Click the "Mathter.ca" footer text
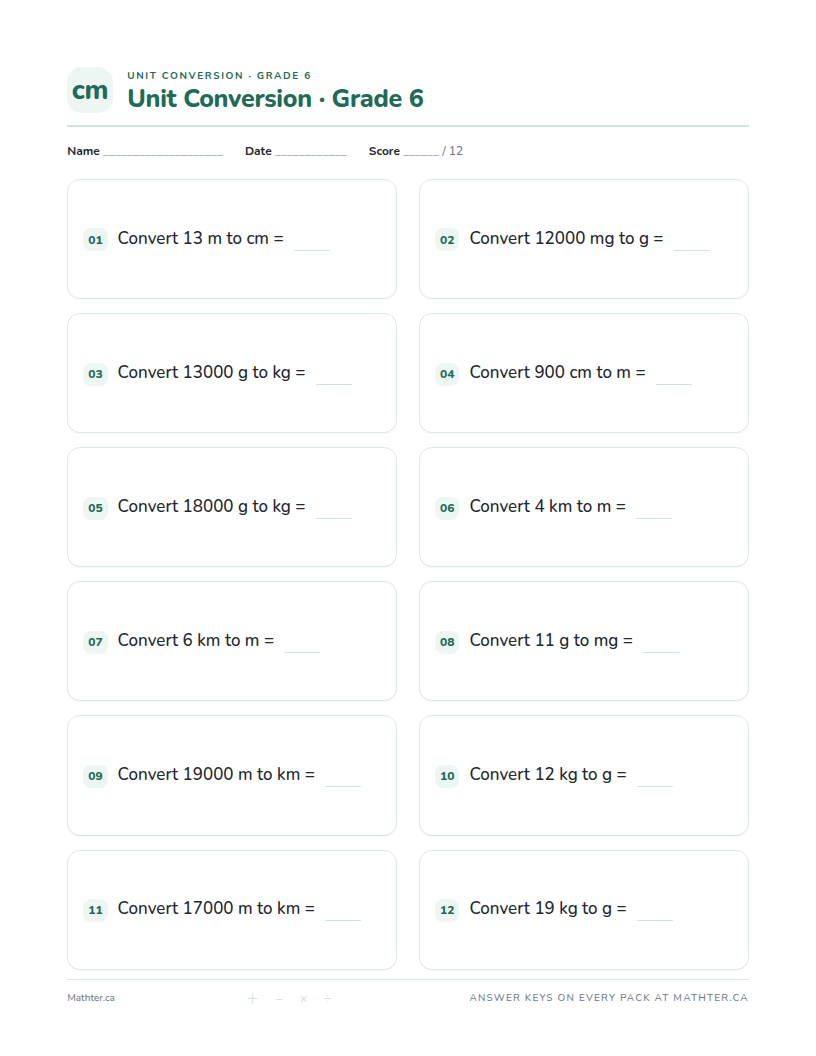This screenshot has height=1056, width=816. 91,998
